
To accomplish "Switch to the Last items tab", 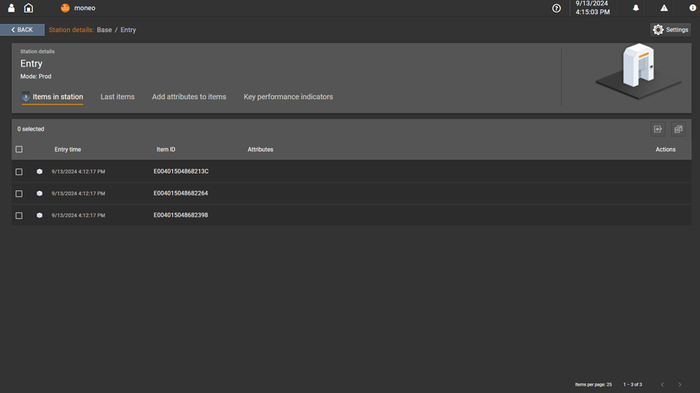I will click(117, 97).
